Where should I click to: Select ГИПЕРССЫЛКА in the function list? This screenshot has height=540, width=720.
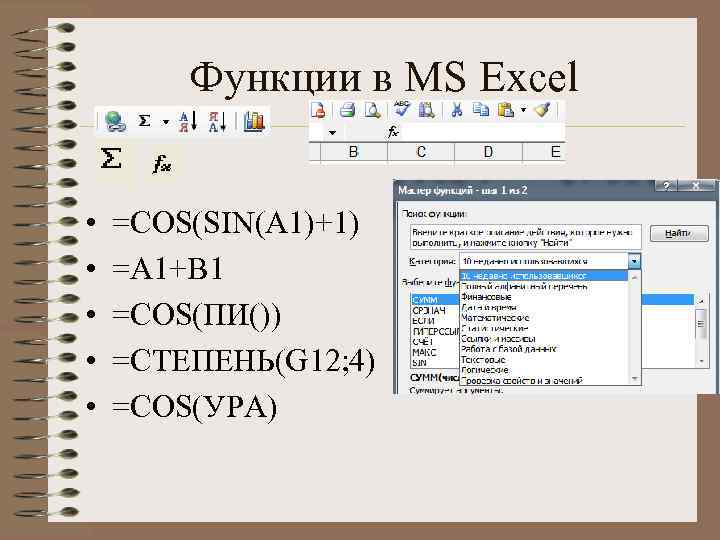click(435, 331)
